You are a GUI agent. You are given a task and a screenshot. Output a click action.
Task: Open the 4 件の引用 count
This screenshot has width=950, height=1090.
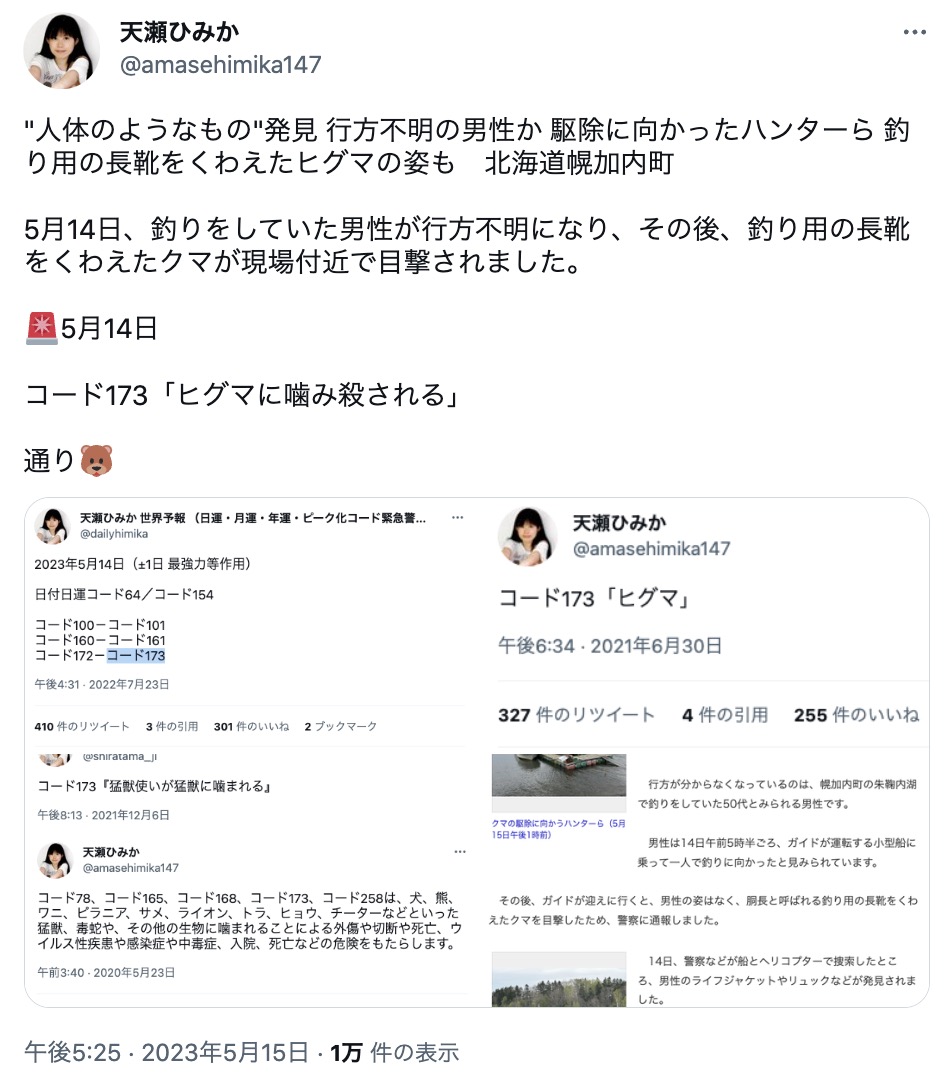pyautogui.click(x=725, y=715)
